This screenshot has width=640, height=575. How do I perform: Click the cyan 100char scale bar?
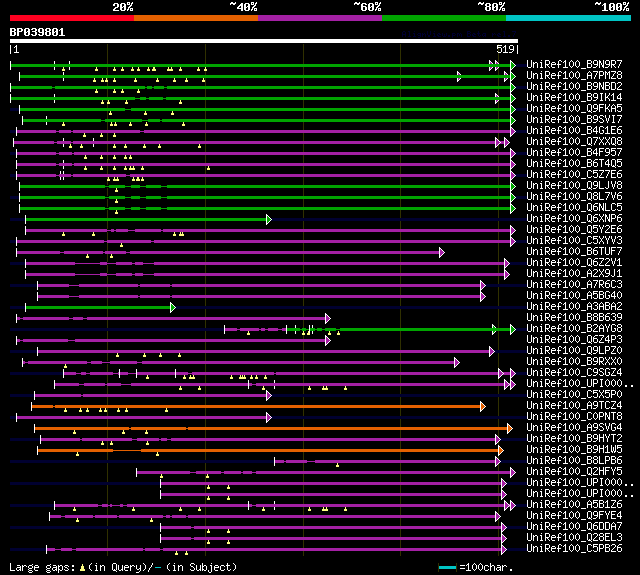pos(447,567)
